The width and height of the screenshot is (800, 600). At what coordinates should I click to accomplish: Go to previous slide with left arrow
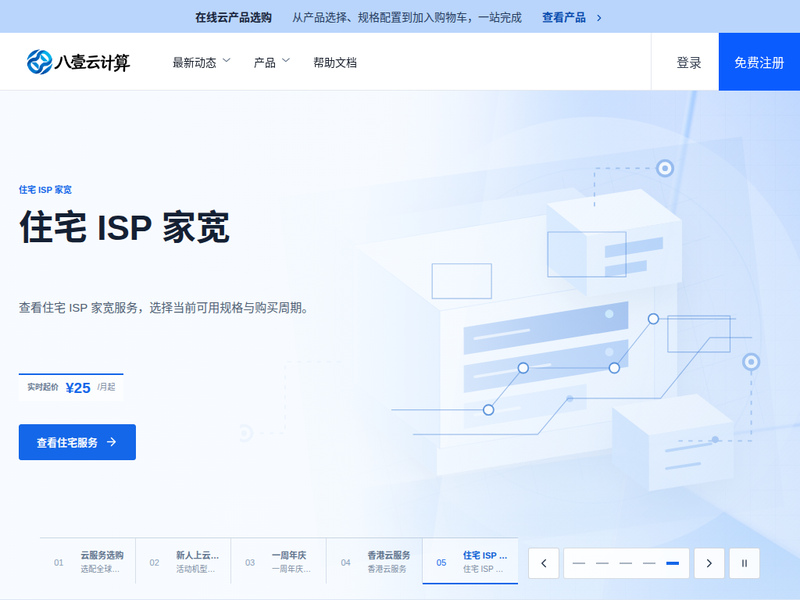pos(544,563)
